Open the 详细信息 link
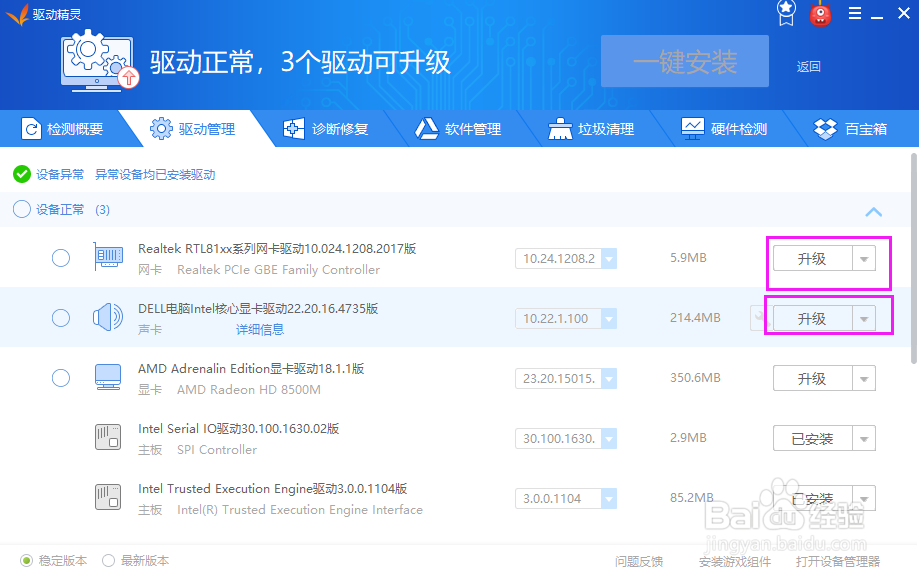Image resolution: width=919 pixels, height=576 pixels. coord(260,329)
